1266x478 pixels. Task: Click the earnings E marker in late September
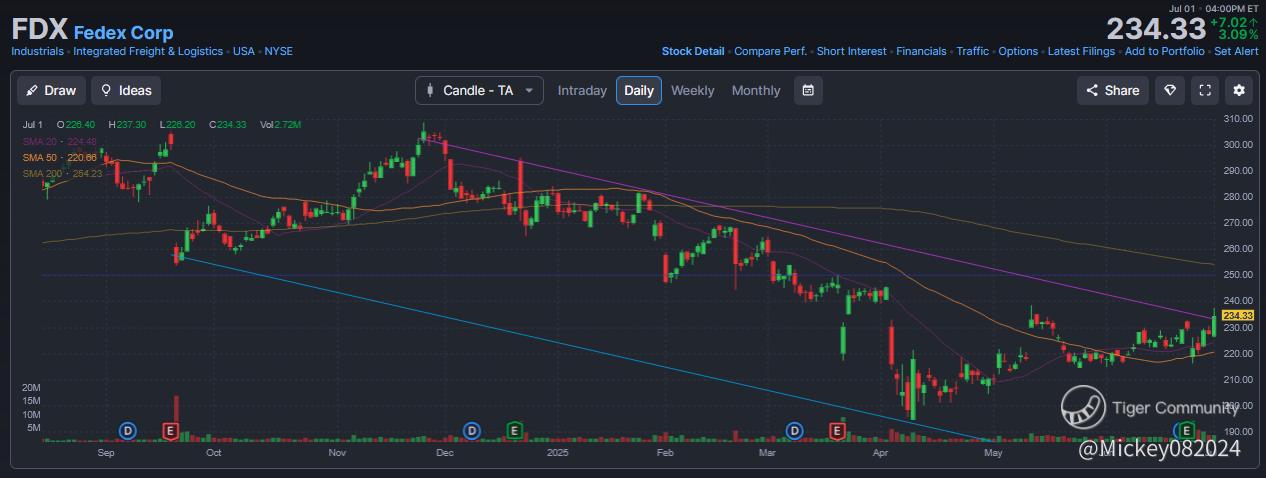[x=170, y=430]
